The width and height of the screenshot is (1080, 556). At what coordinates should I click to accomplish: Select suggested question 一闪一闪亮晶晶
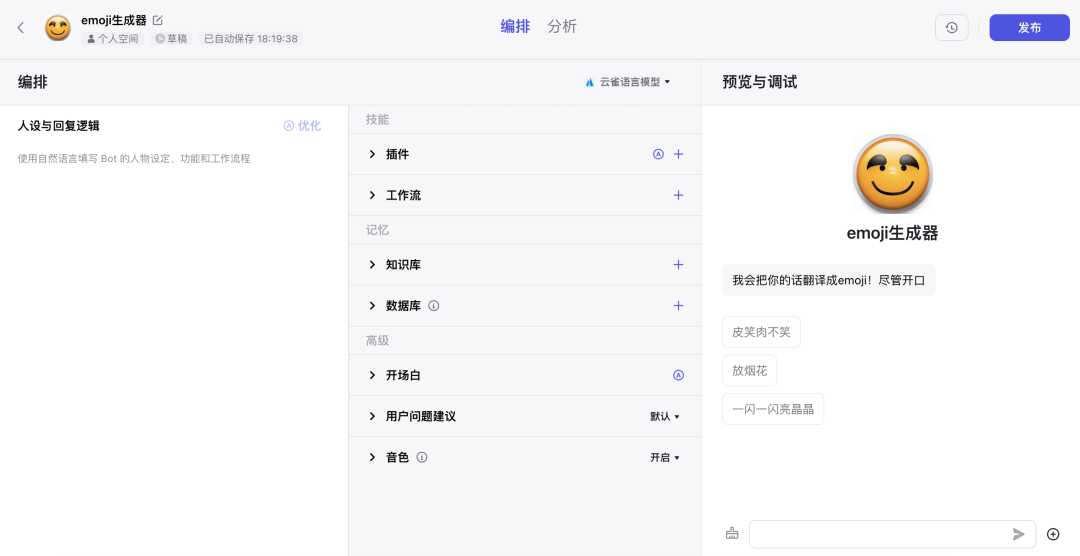click(x=773, y=409)
